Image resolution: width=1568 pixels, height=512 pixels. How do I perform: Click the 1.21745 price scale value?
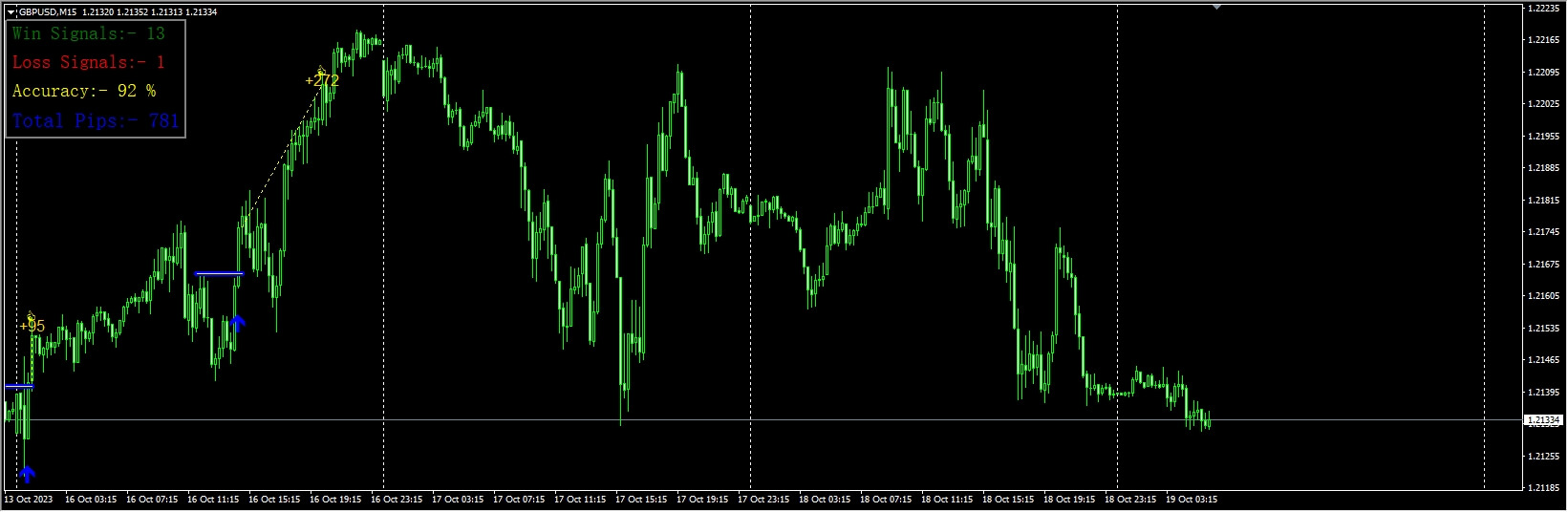[x=1543, y=232]
